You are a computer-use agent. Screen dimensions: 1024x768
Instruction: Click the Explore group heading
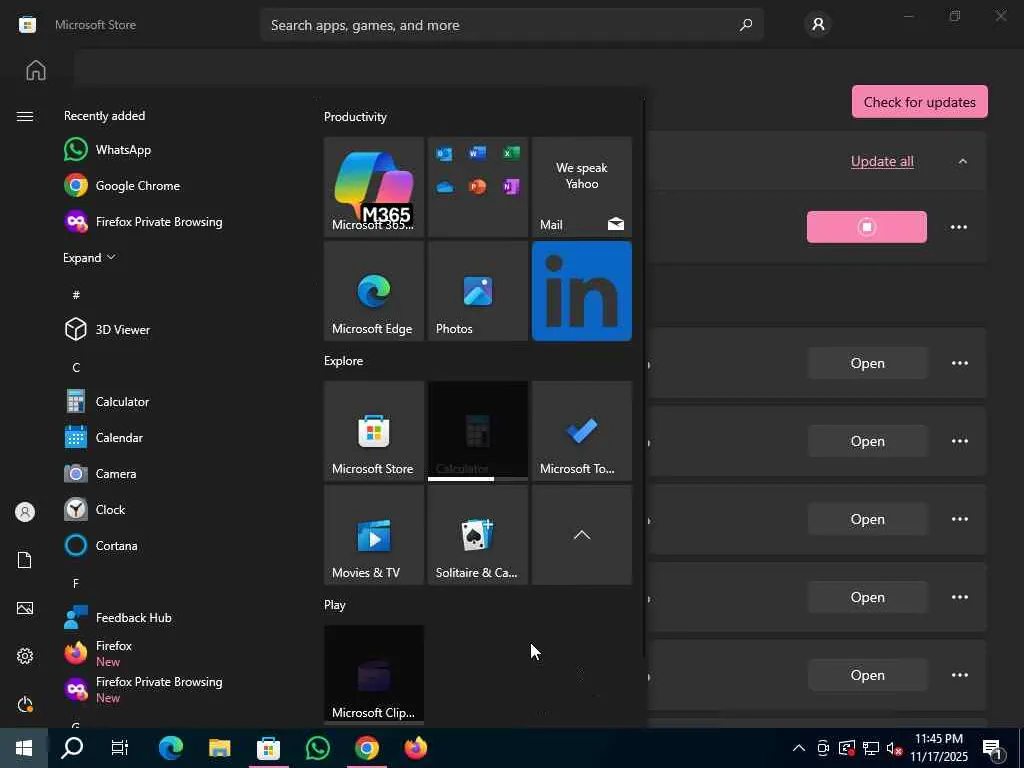point(344,360)
